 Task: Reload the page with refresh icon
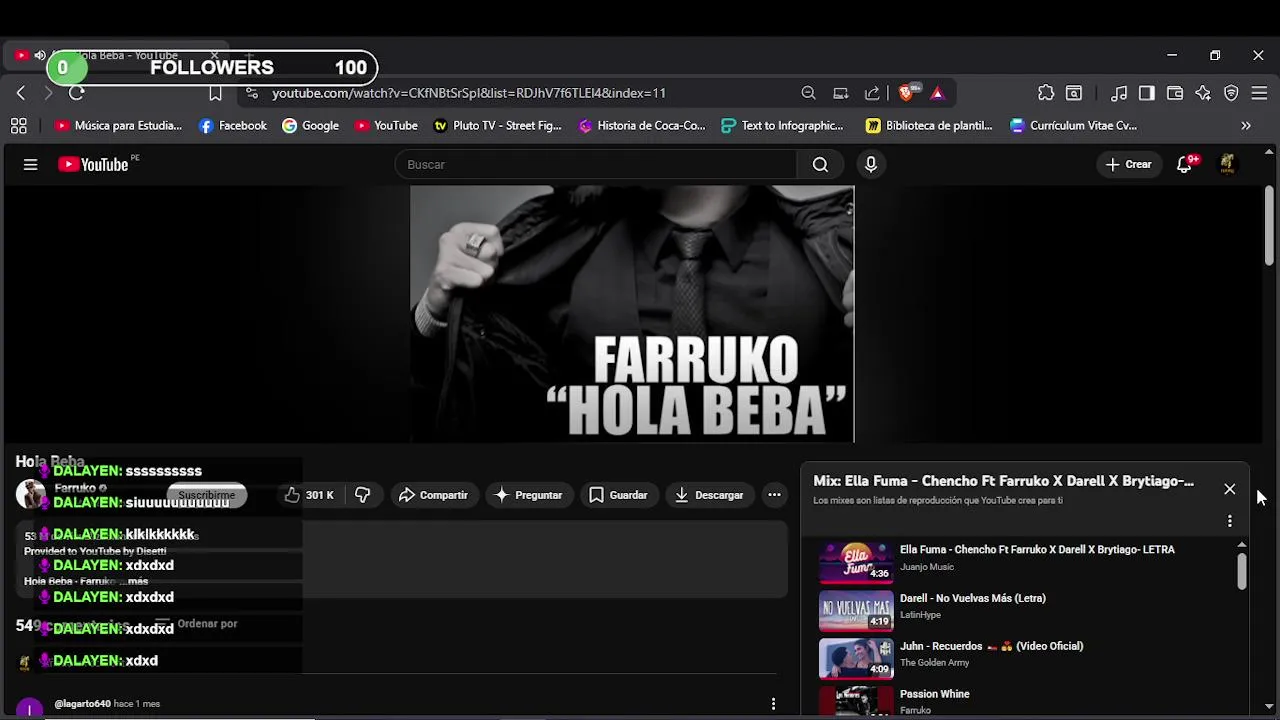[x=77, y=93]
